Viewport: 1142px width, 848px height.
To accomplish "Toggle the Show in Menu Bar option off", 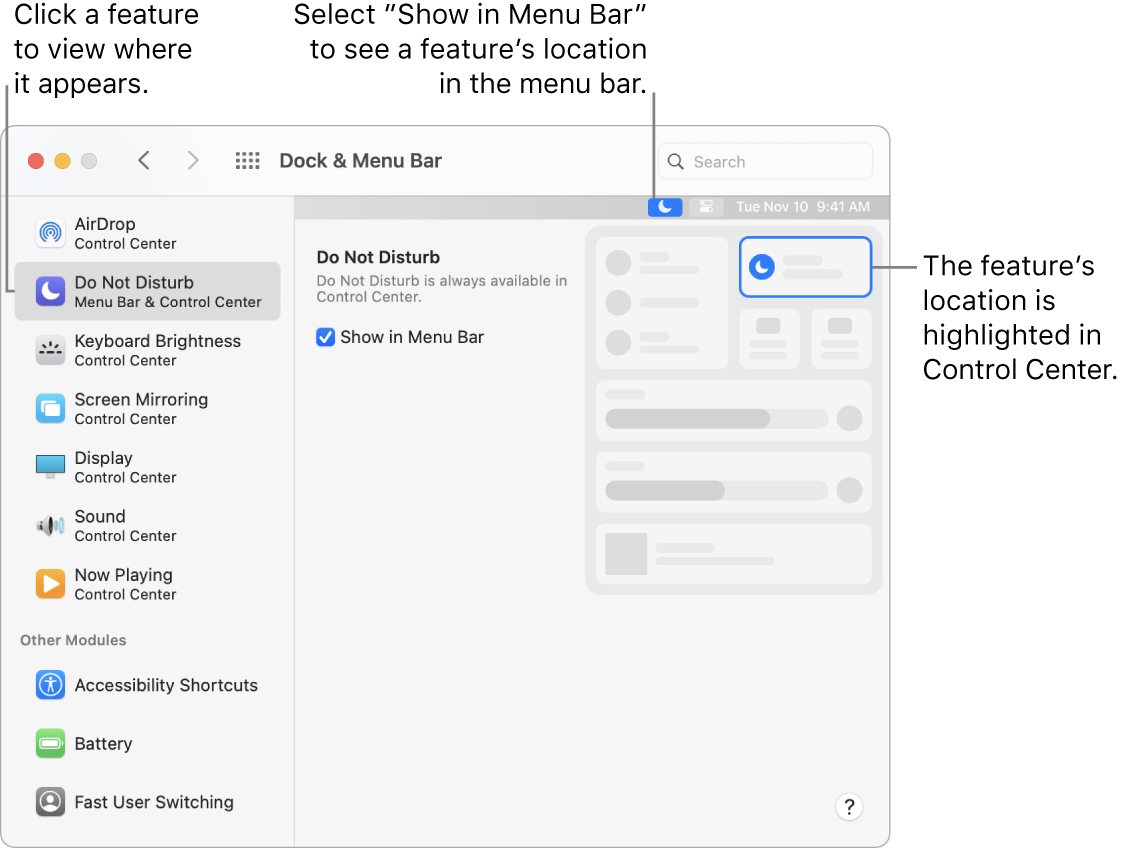I will 325,337.
